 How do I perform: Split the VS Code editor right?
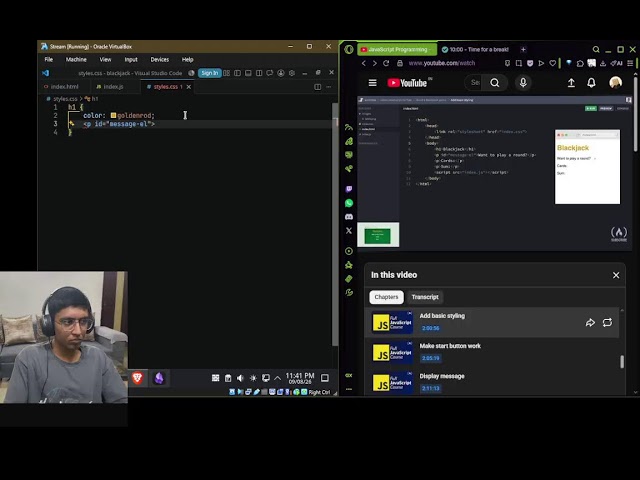tap(318, 87)
